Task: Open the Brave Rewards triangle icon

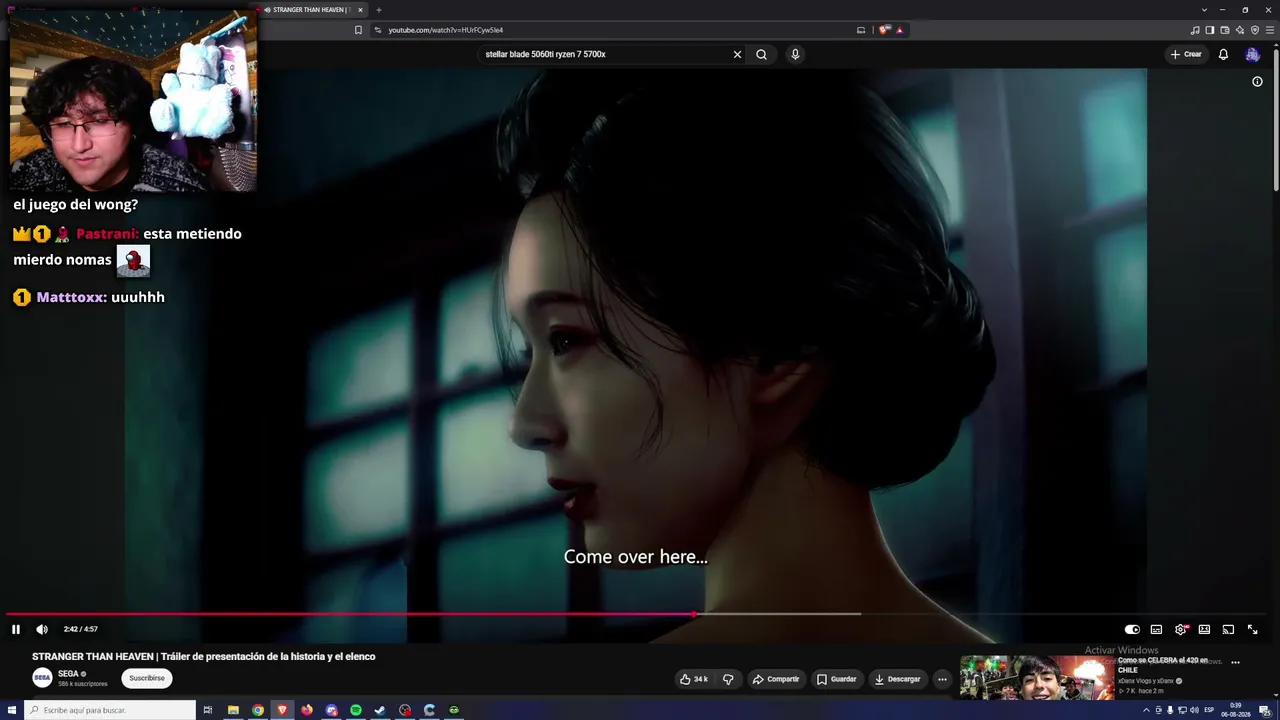Action: pyautogui.click(x=900, y=30)
